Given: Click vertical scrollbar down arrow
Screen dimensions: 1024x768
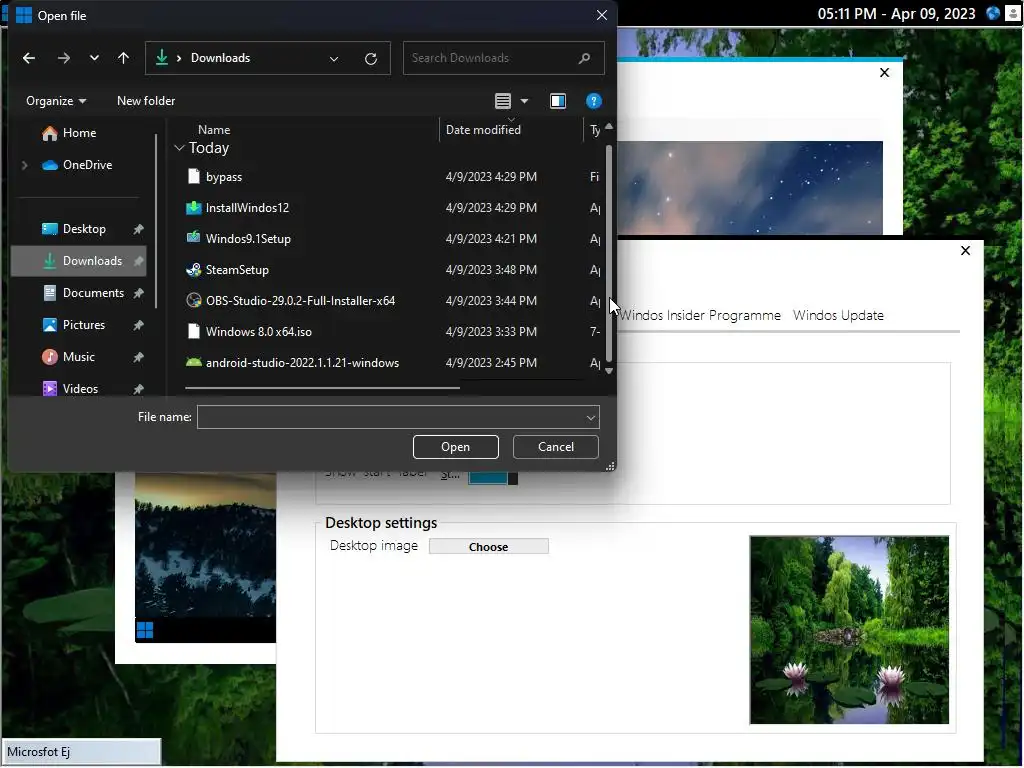Looking at the screenshot, I should [609, 371].
